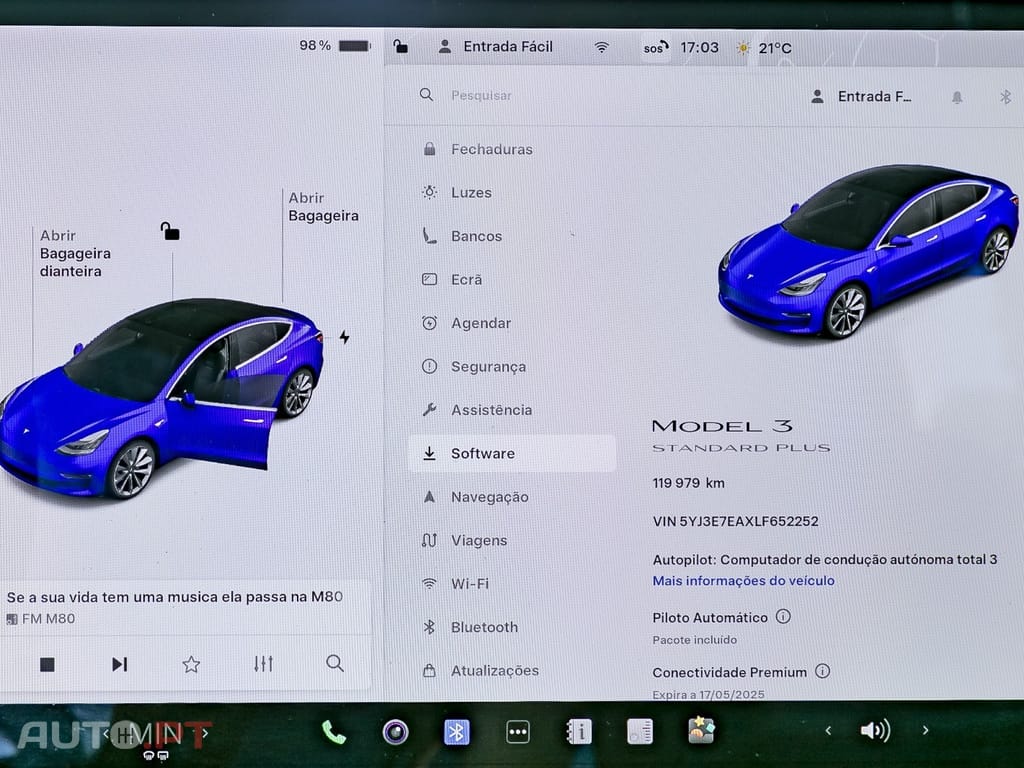Tap the blue Model 3 with open door
1024x768 pixels.
click(x=161, y=398)
